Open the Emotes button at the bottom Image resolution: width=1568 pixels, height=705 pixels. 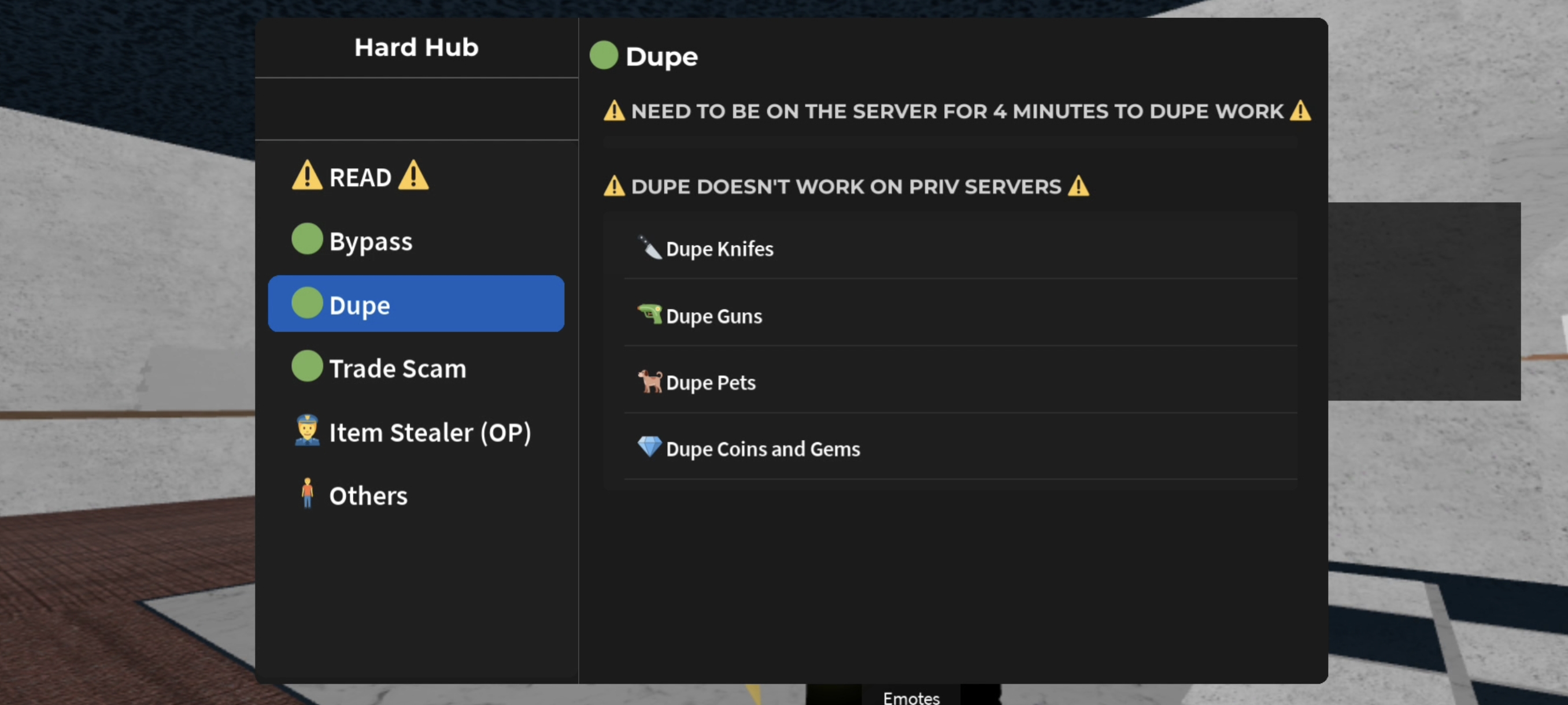click(x=911, y=697)
